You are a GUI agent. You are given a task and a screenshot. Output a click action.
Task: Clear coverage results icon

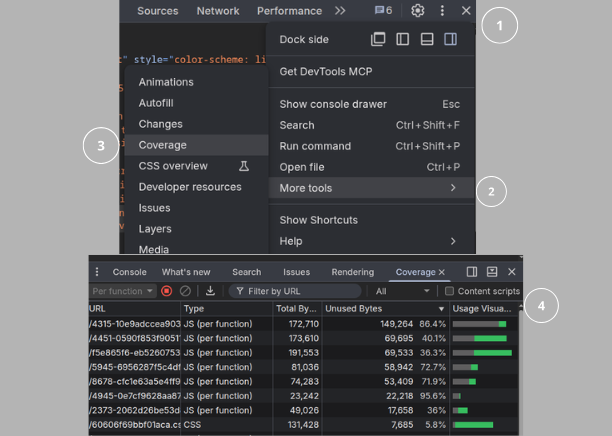(x=185, y=291)
